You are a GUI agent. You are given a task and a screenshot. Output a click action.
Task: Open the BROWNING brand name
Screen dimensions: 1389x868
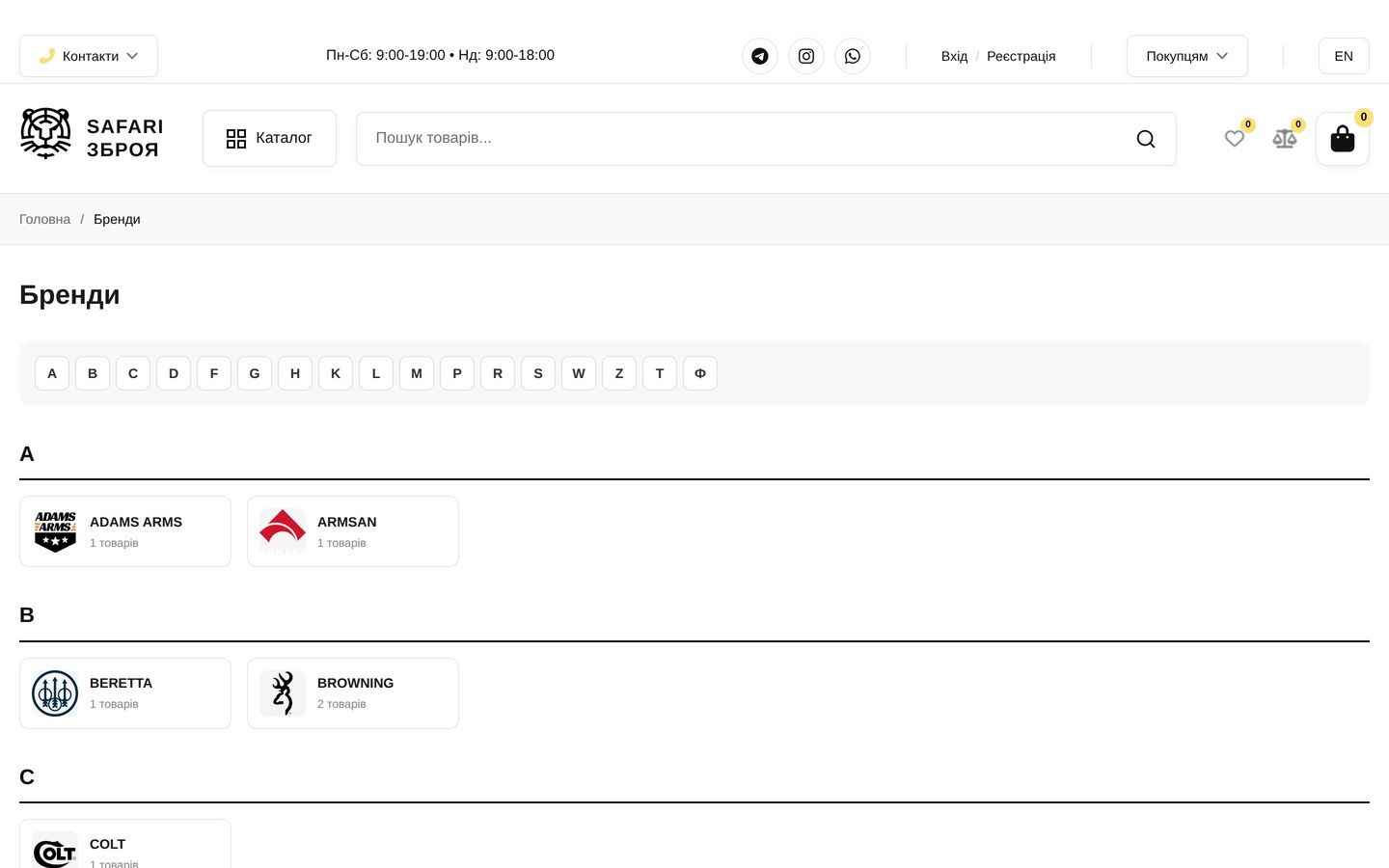355,683
